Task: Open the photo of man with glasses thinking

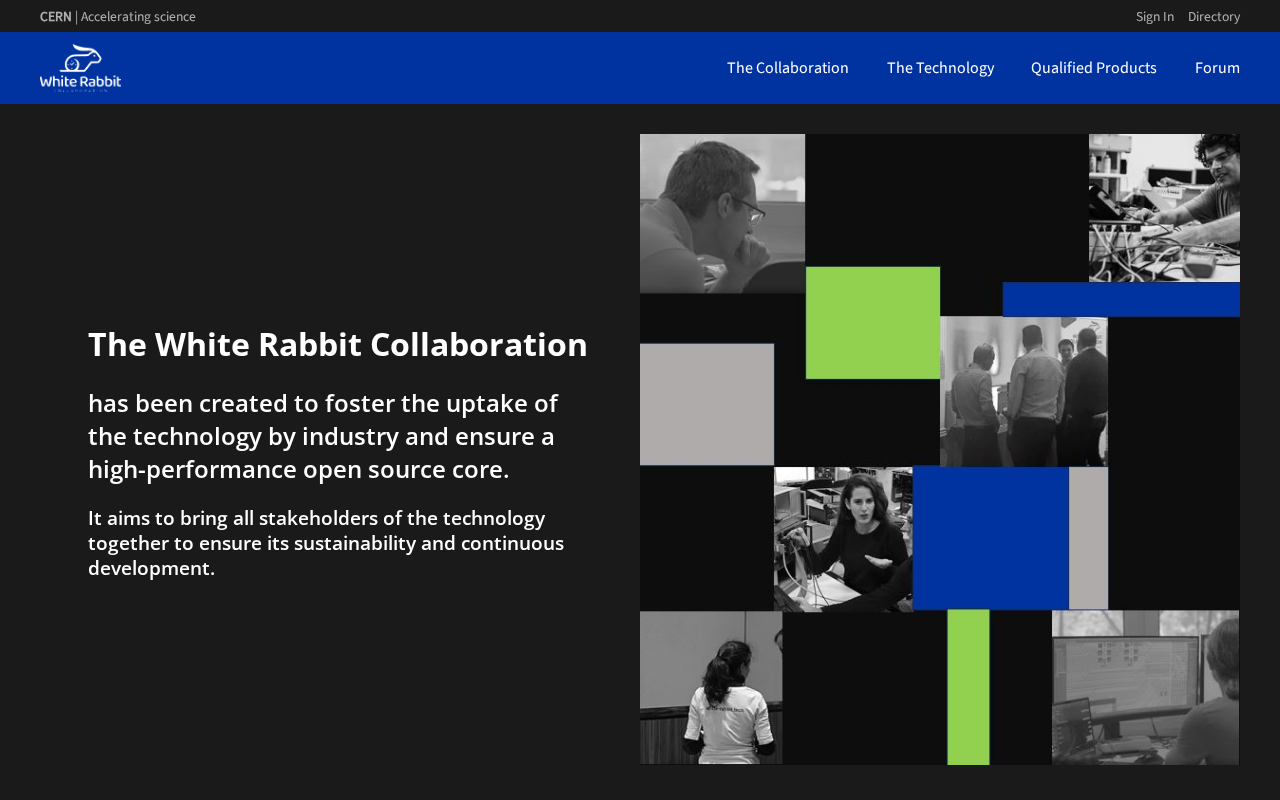Action: [x=722, y=213]
